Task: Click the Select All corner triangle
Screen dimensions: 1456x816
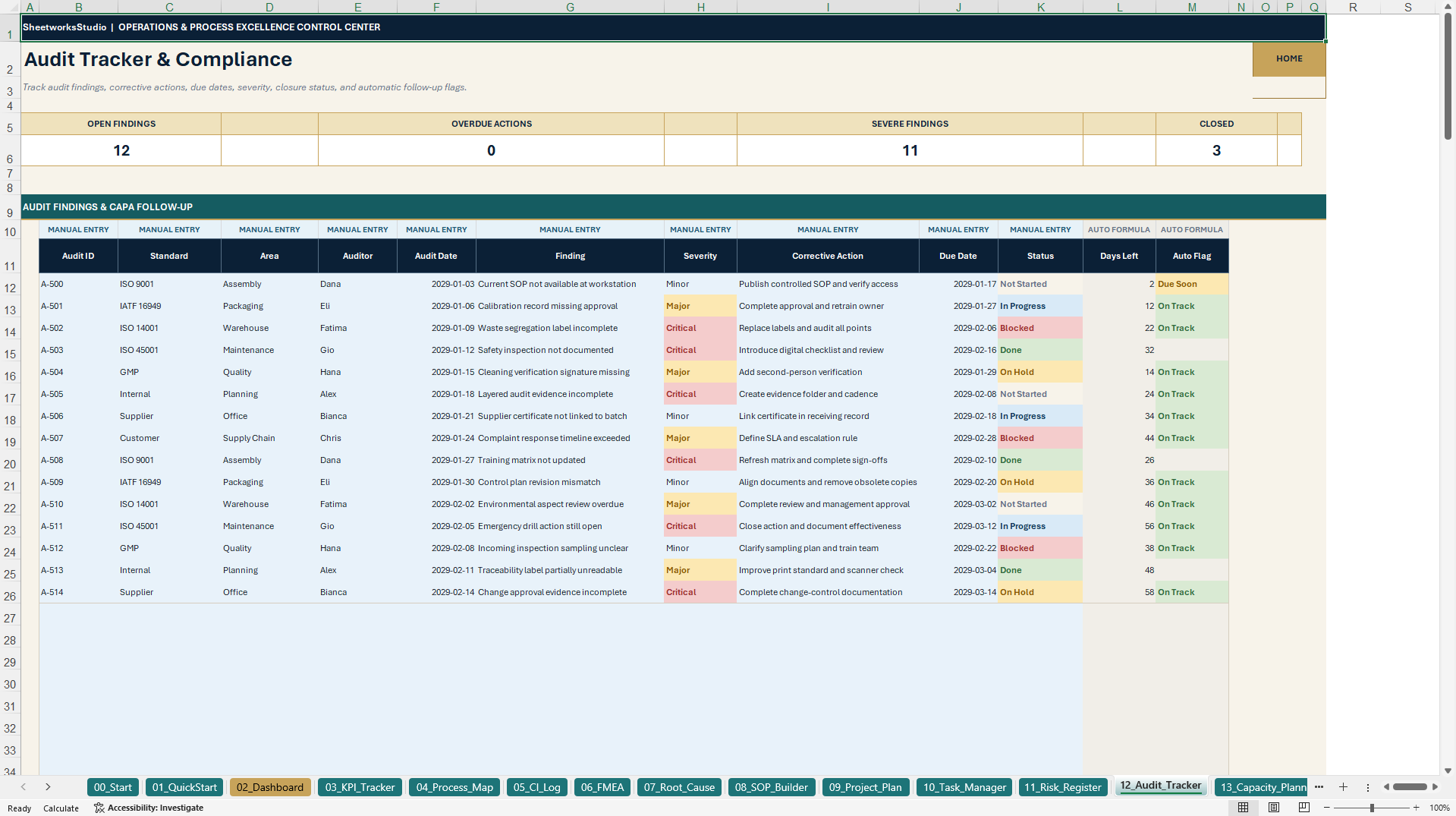Action: [x=10, y=7]
